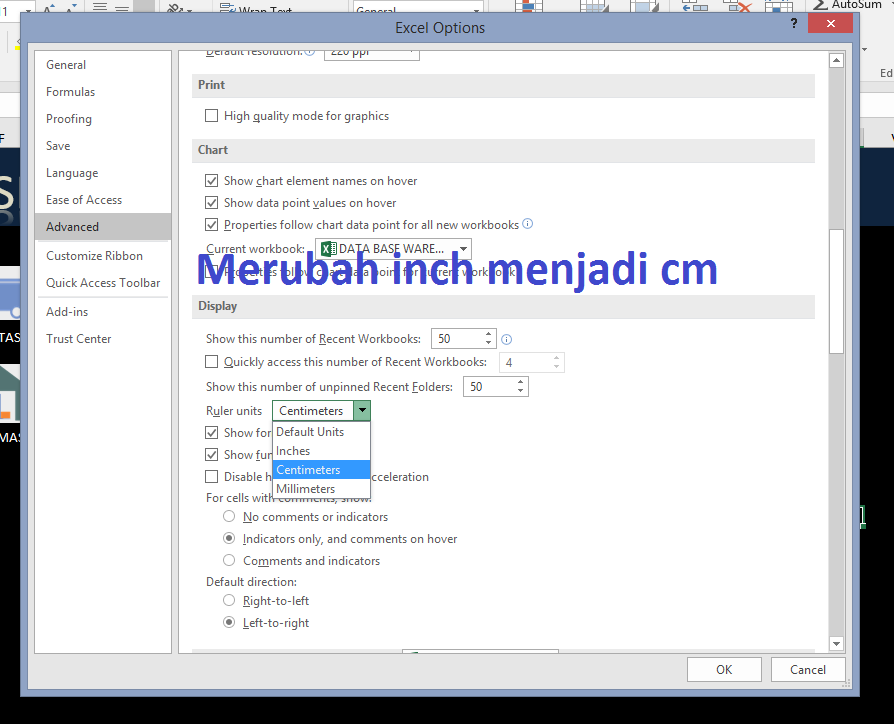This screenshot has width=894, height=724.
Task: Click options scrollbar up arrow
Action: click(x=836, y=60)
